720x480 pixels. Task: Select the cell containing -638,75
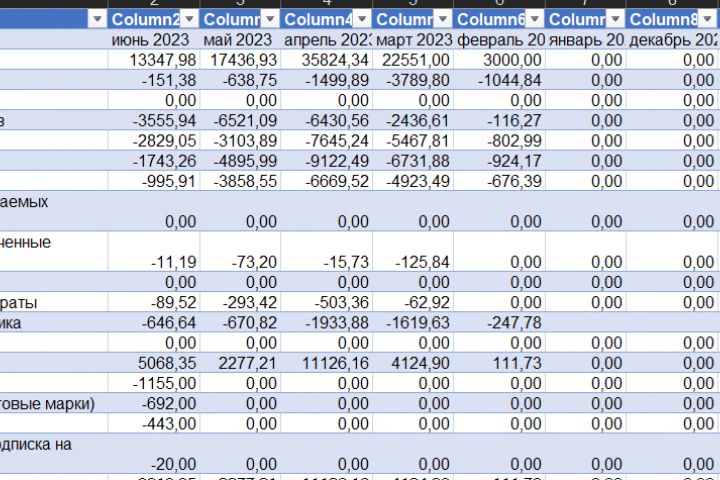pyautogui.click(x=240, y=80)
